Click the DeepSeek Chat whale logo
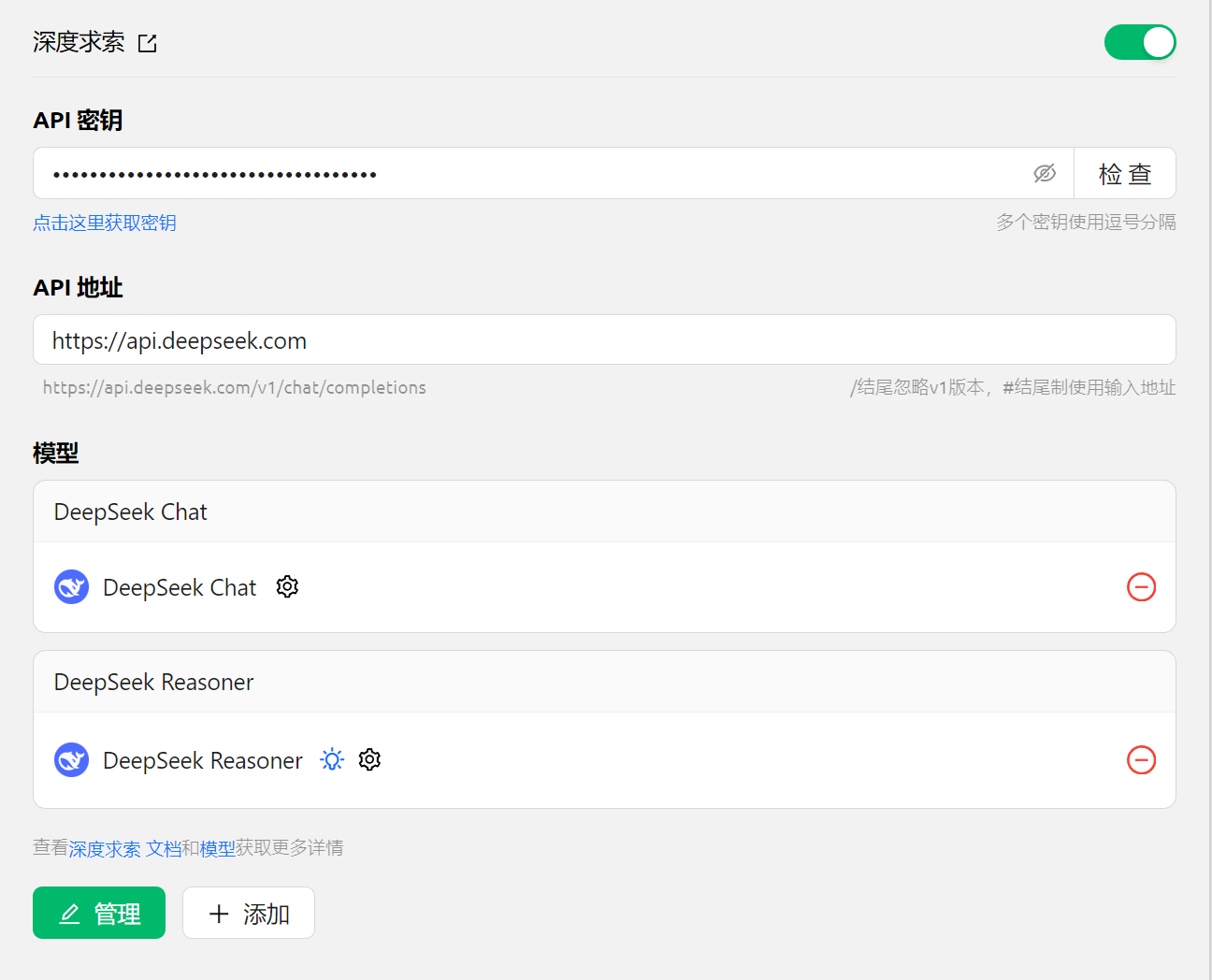This screenshot has height=980, width=1212. click(x=72, y=587)
